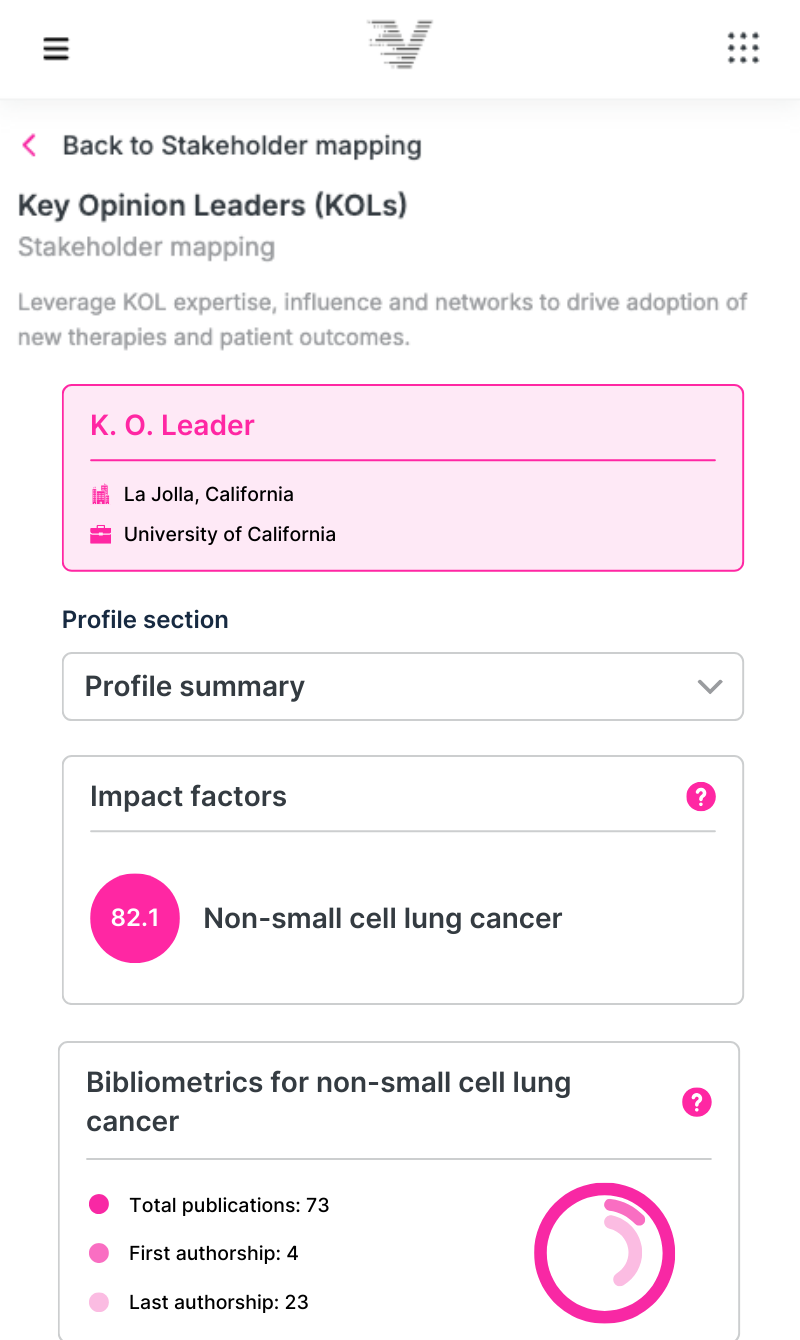Open the hamburger navigation menu

tap(56, 48)
